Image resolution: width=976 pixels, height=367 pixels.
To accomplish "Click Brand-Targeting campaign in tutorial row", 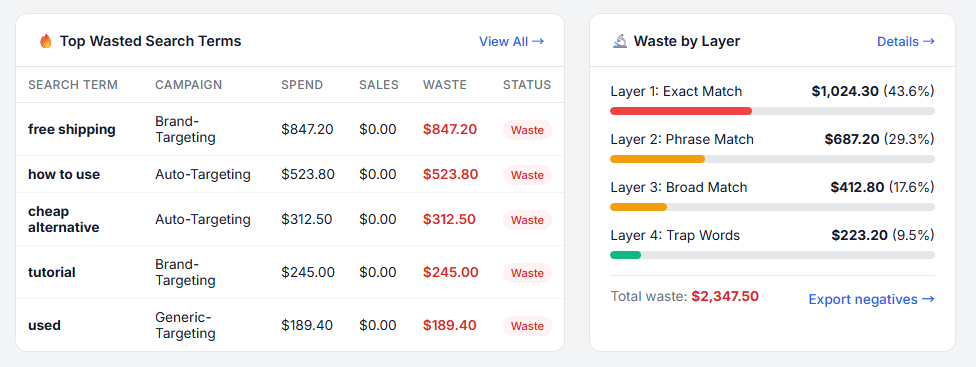I will point(185,272).
